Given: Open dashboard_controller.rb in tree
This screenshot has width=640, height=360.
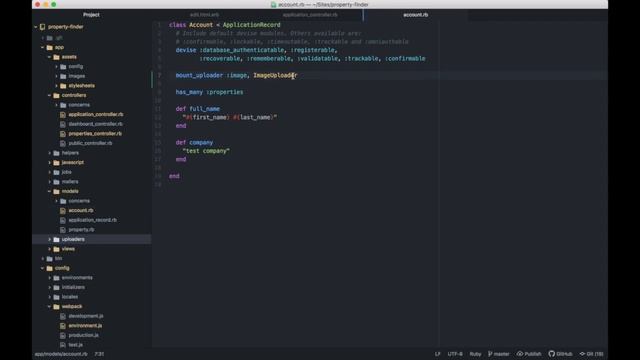Looking at the screenshot, I should click(96, 124).
